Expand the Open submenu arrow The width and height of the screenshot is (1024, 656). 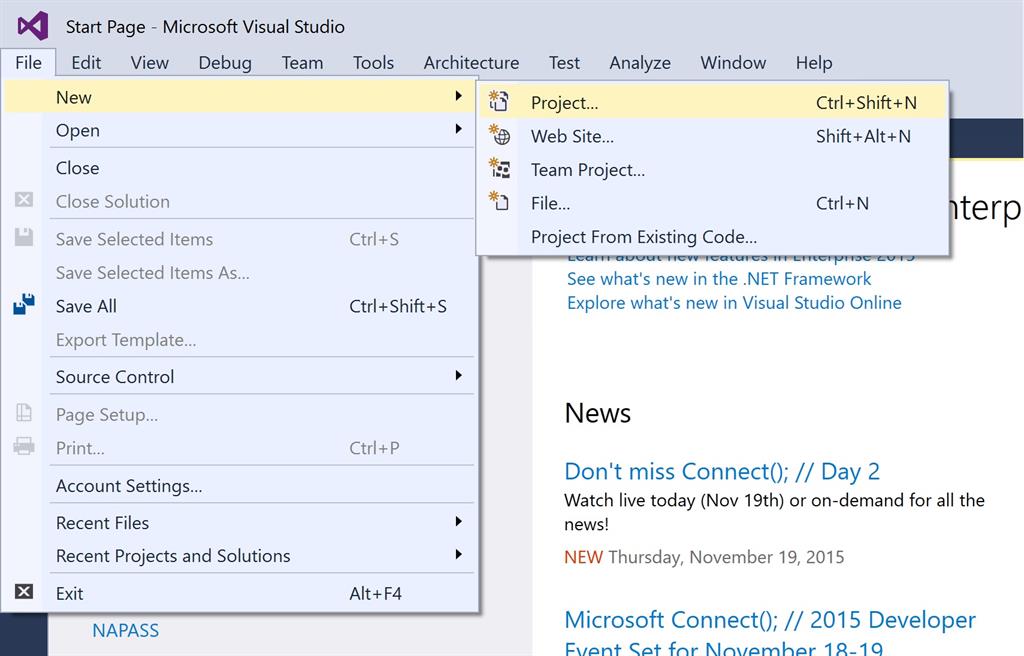458,129
